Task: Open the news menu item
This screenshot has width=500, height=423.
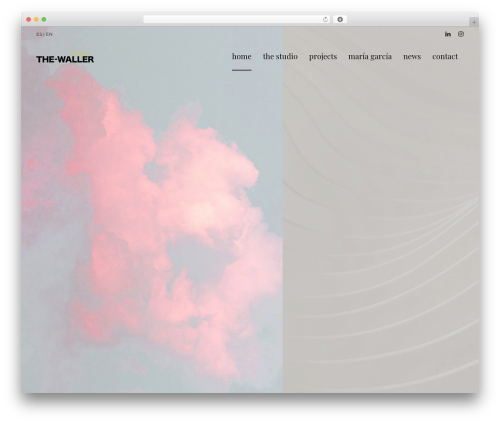Action: point(412,56)
